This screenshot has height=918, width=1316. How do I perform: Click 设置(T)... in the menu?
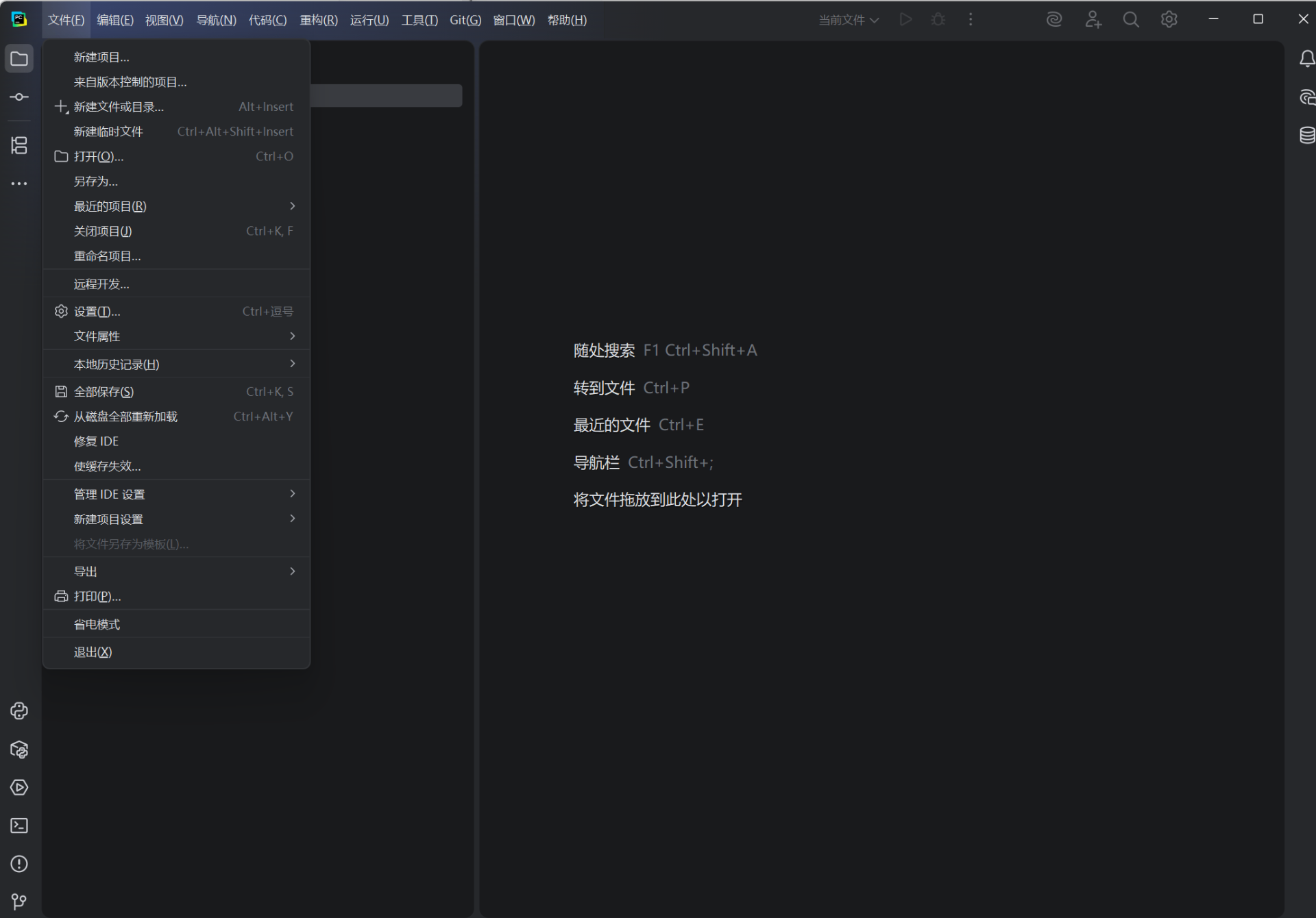tap(97, 312)
